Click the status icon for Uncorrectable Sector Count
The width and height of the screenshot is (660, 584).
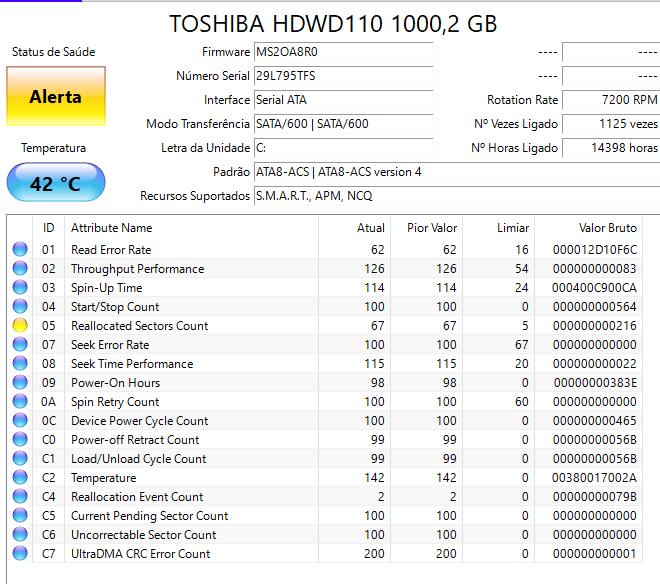coord(20,534)
